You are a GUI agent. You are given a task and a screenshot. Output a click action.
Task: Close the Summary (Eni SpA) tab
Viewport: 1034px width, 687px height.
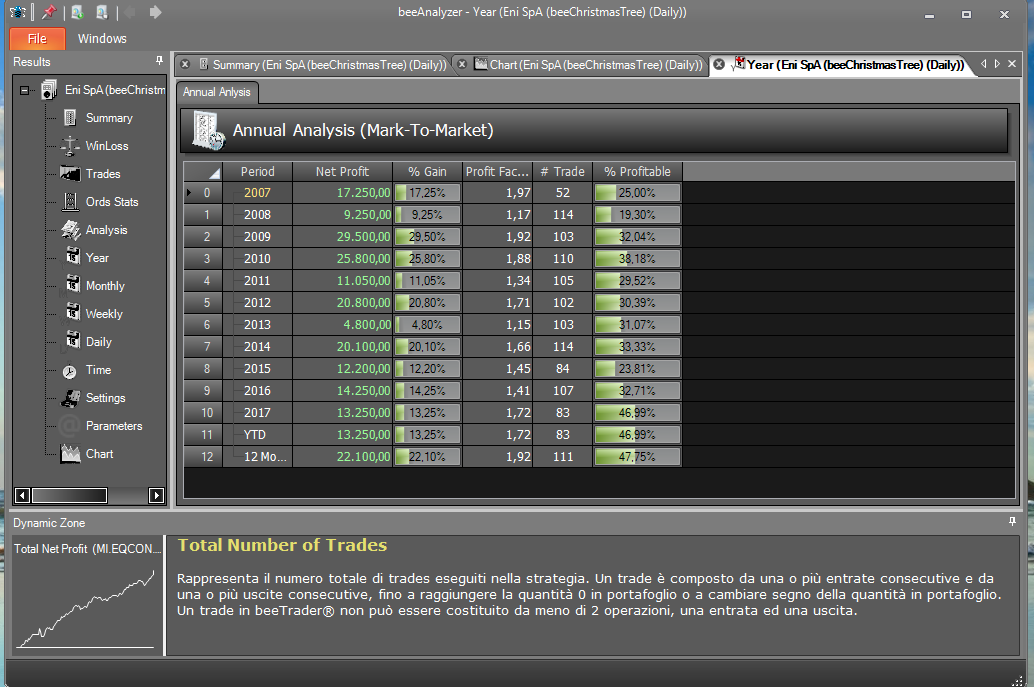[185, 65]
